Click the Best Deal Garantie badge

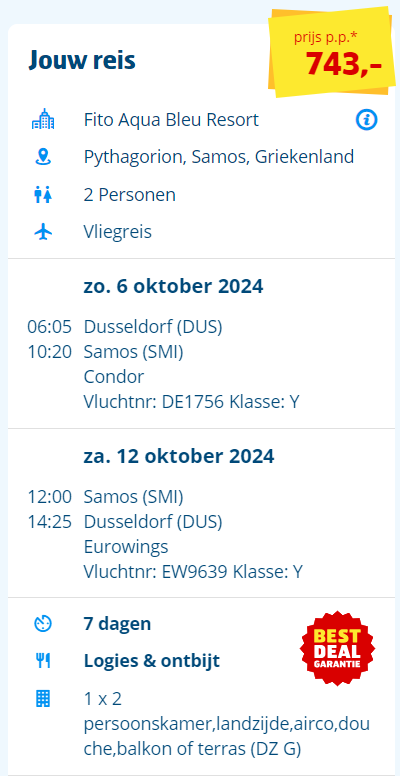[x=337, y=648]
